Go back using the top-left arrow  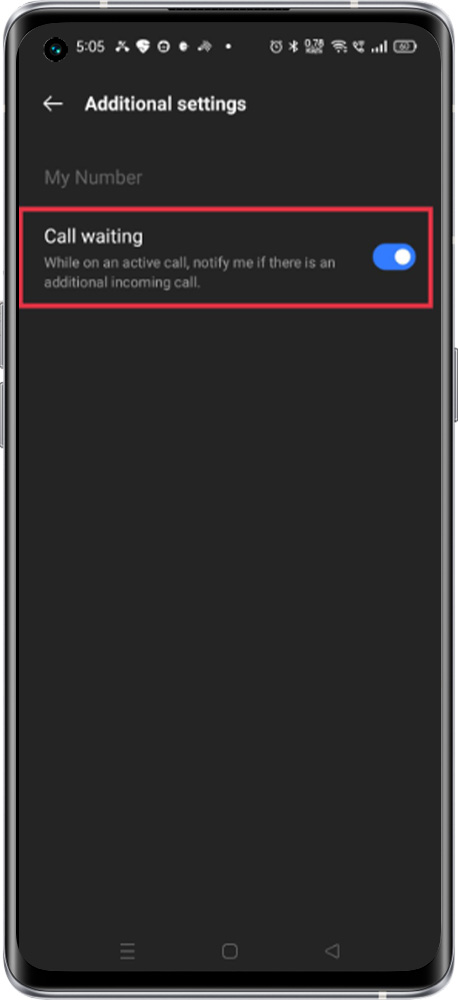(53, 104)
